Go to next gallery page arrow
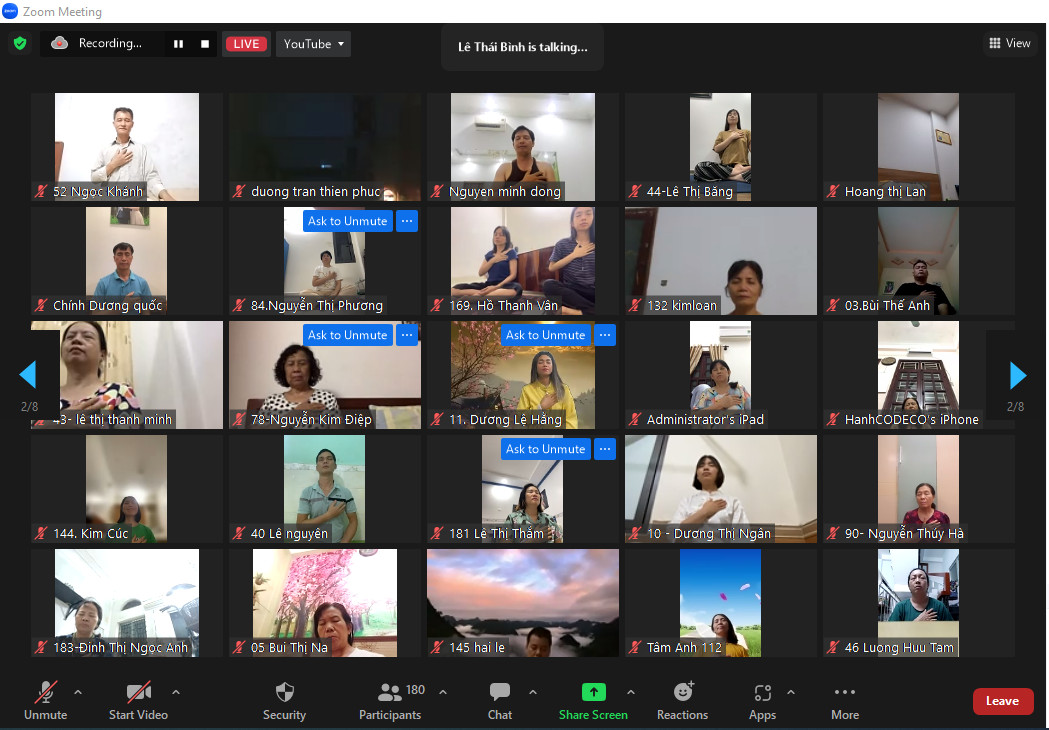 coord(1018,375)
